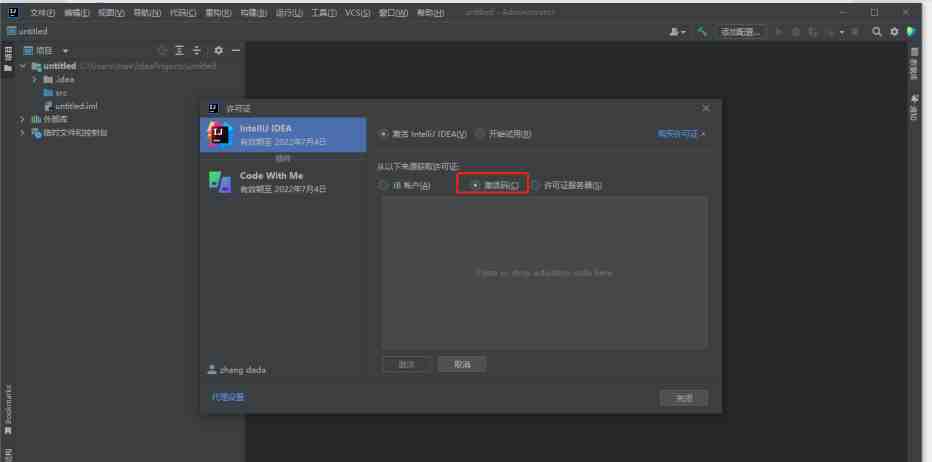932x462 pixels.
Task: Click the Run play icon
Action: [779, 32]
